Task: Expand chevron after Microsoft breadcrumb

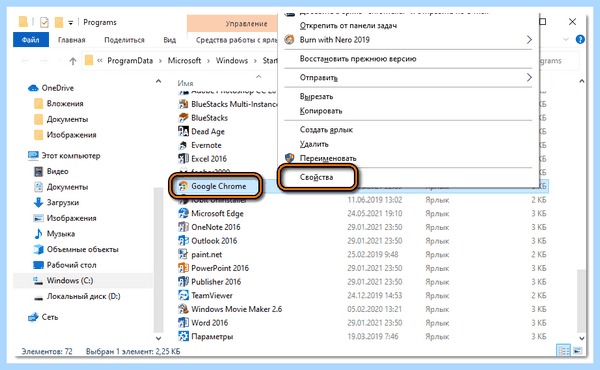Action: pos(209,61)
